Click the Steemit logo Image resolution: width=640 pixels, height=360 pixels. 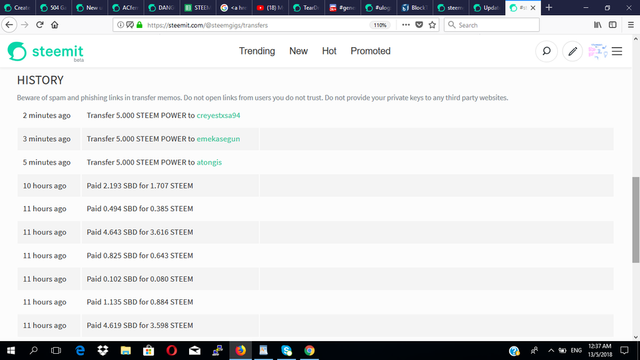pyautogui.click(x=45, y=52)
